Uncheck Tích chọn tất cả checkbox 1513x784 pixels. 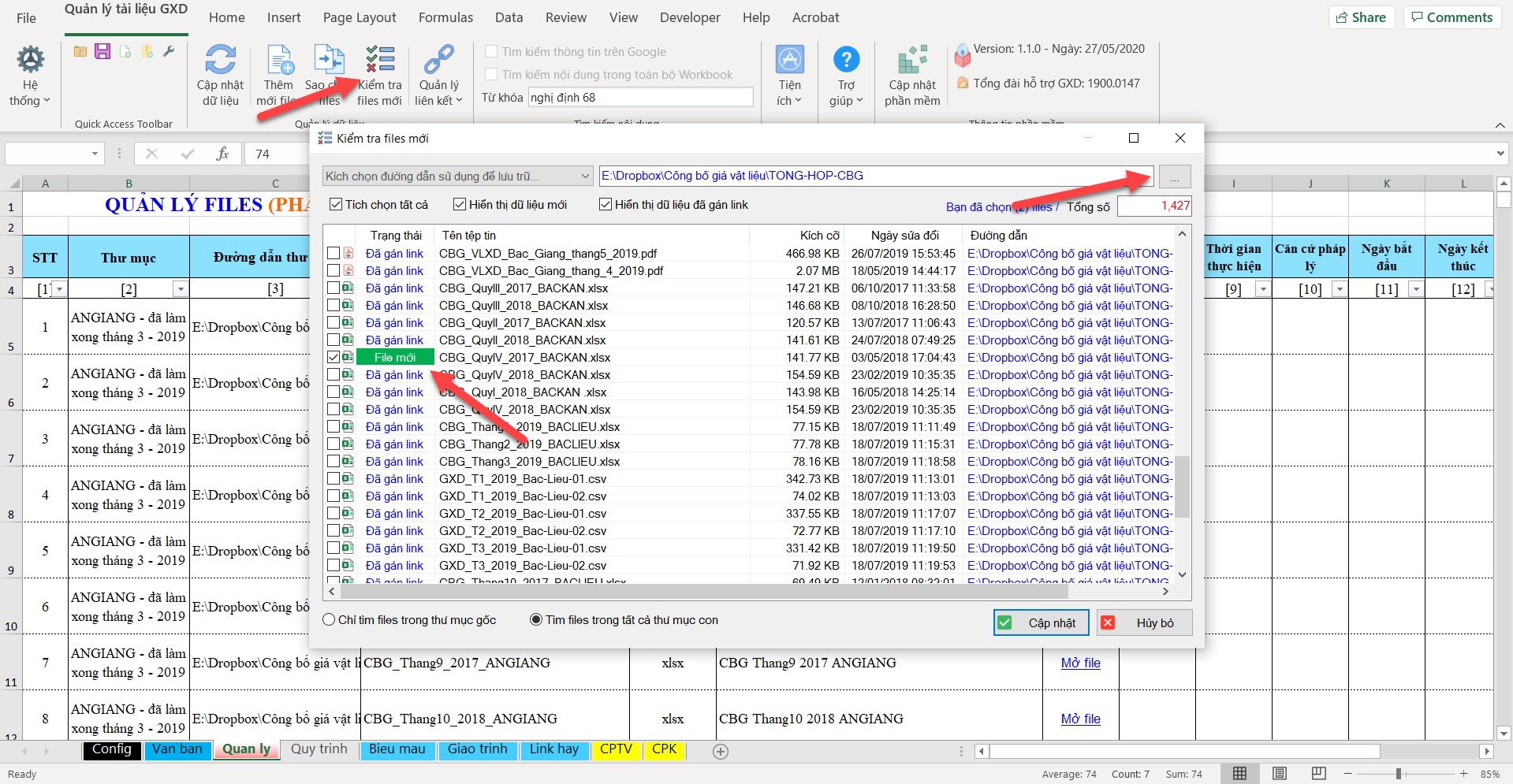click(336, 205)
